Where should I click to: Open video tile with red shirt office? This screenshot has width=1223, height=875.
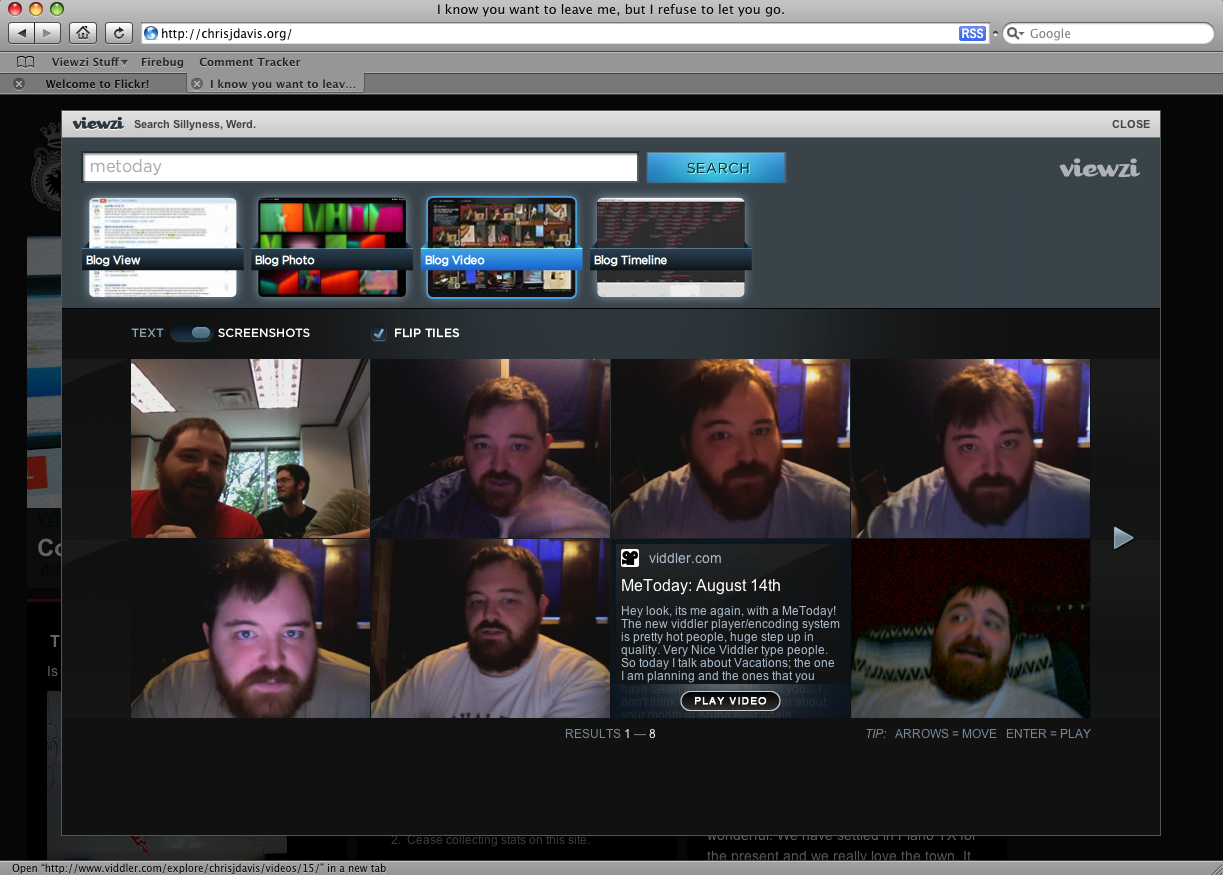[250, 448]
